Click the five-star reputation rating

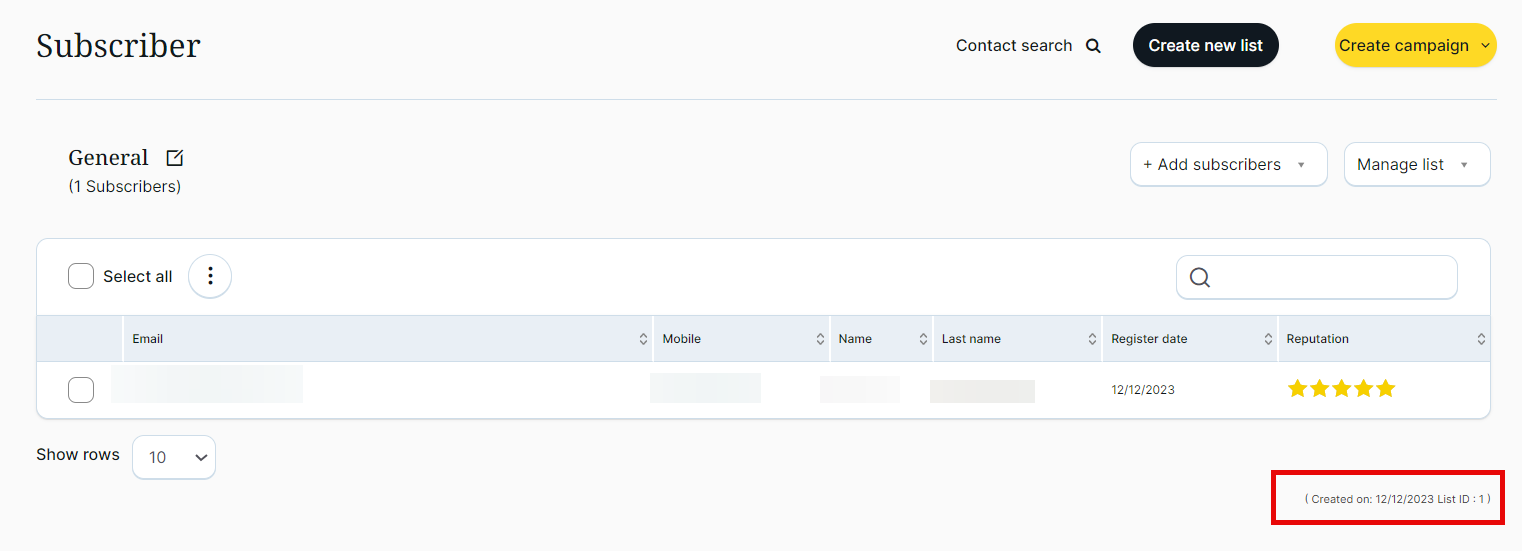1341,389
